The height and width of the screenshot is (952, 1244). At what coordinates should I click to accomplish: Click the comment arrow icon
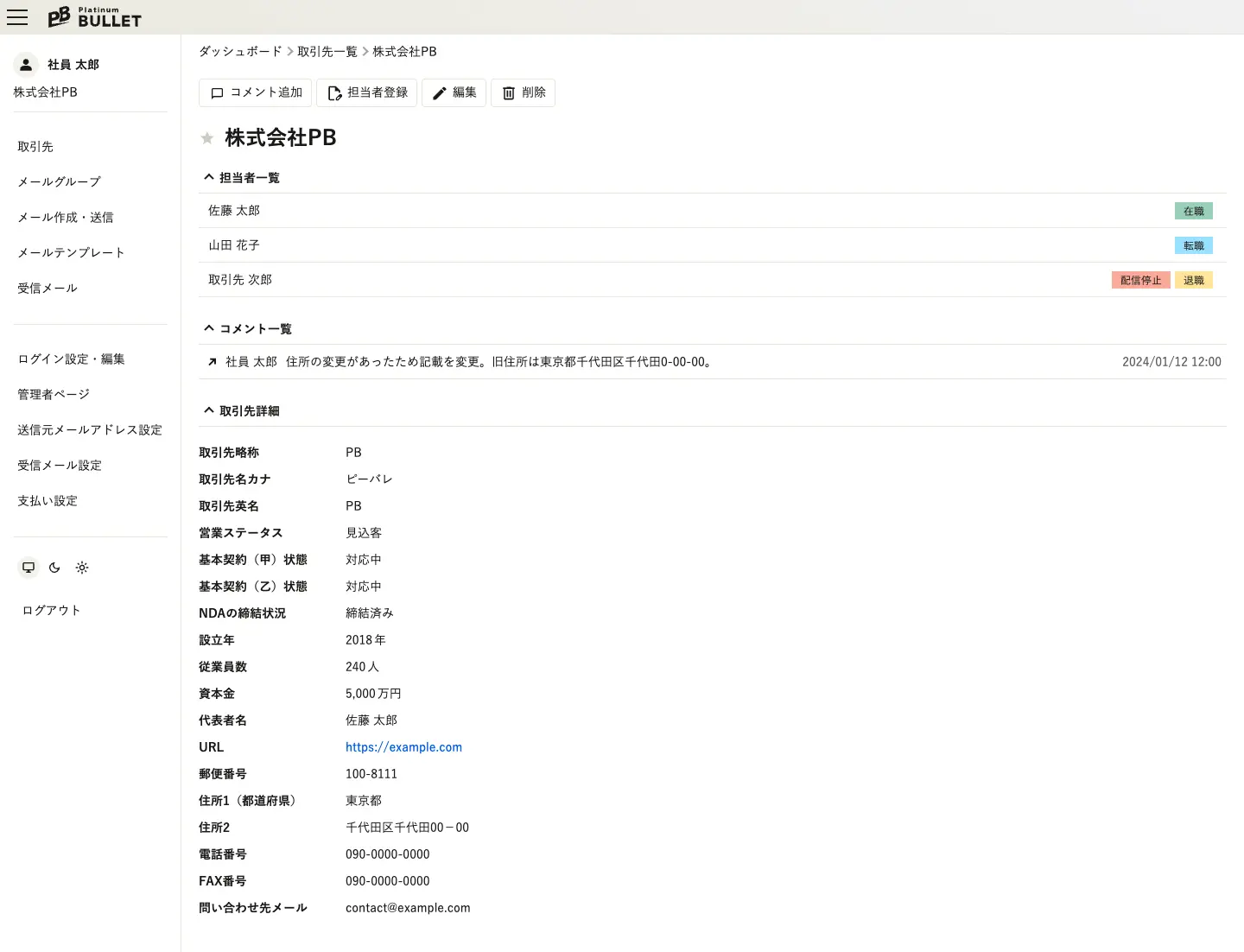point(212,362)
